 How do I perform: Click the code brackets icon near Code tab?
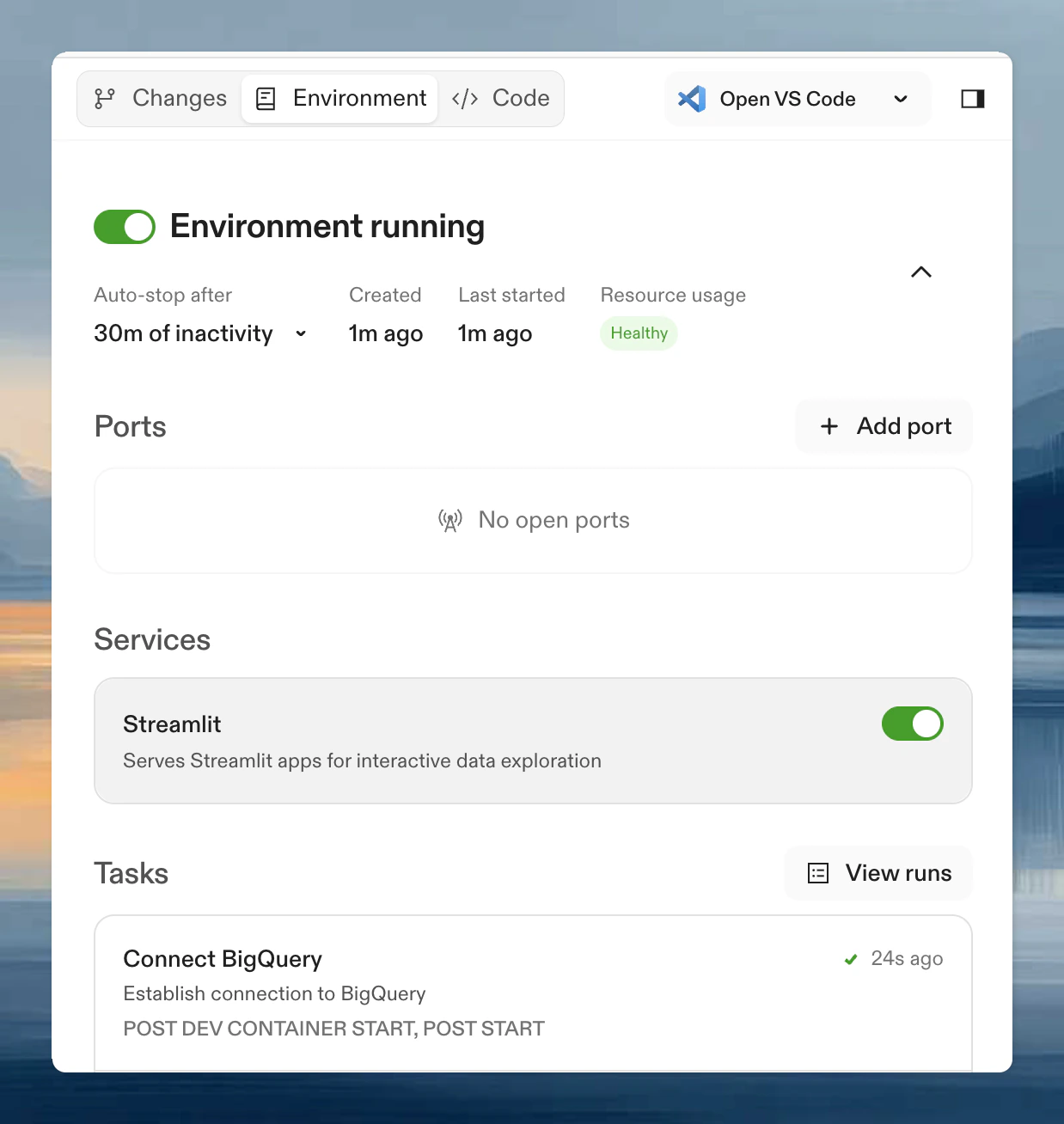(x=465, y=98)
